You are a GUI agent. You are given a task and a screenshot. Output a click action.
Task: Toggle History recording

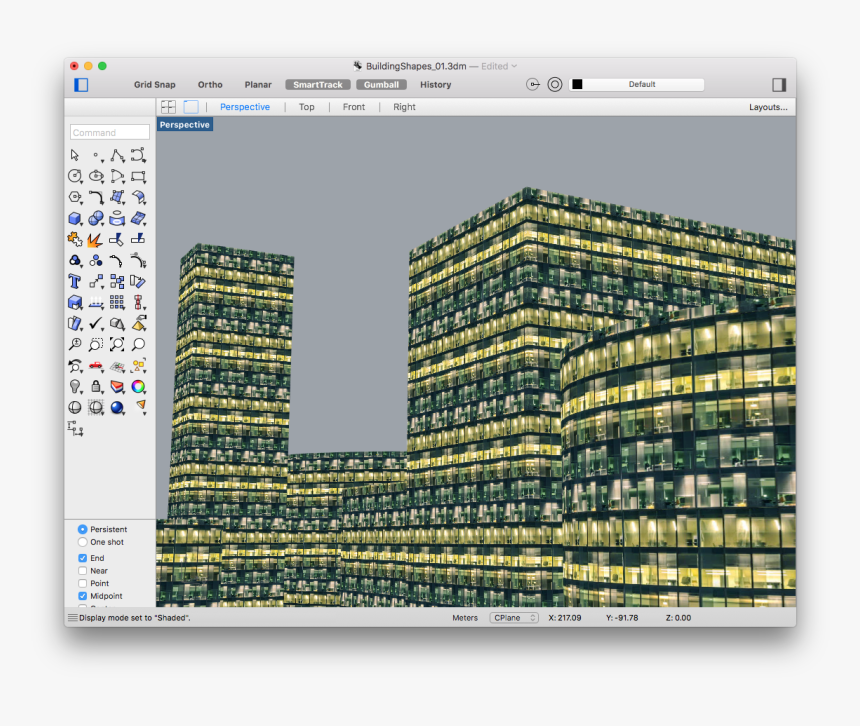click(x=435, y=84)
